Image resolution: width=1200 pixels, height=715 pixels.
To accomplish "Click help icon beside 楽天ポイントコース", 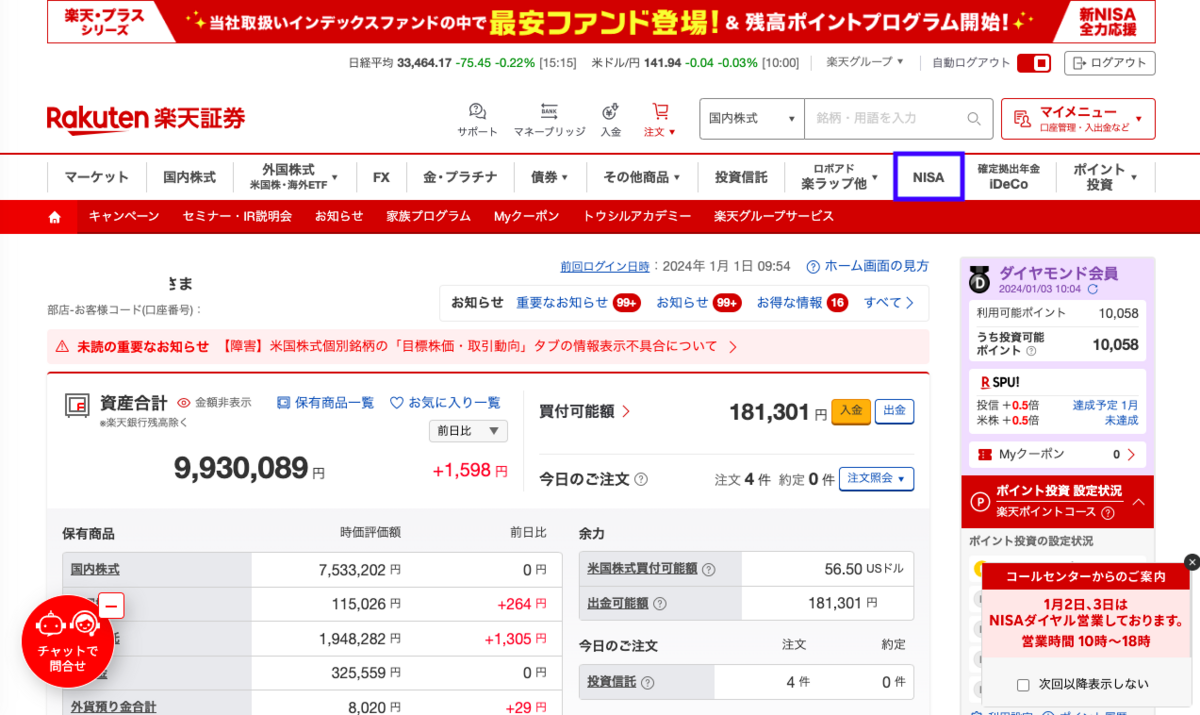I will point(1107,512).
